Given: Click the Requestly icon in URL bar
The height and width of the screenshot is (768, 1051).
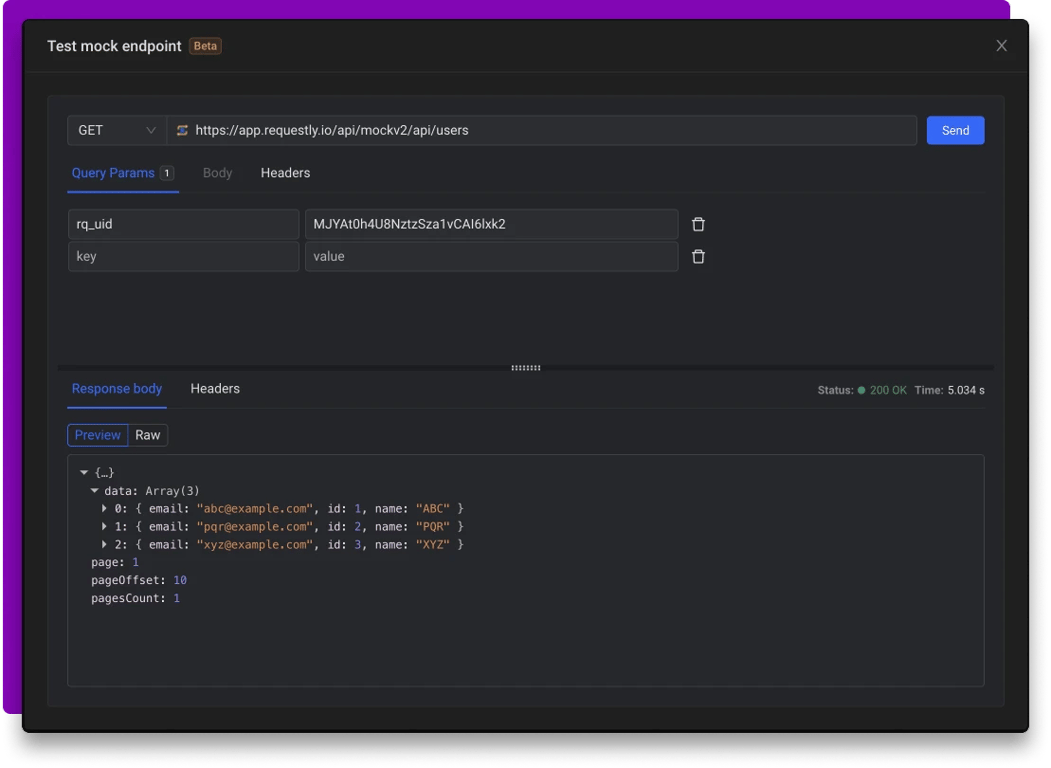Looking at the screenshot, I should 182,131.
